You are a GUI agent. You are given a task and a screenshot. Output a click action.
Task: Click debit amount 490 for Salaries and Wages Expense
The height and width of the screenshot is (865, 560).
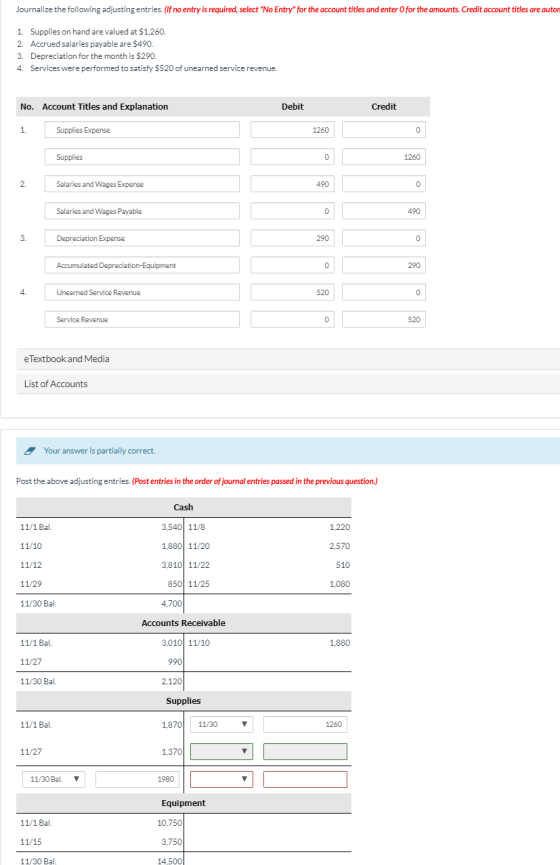[292, 184]
